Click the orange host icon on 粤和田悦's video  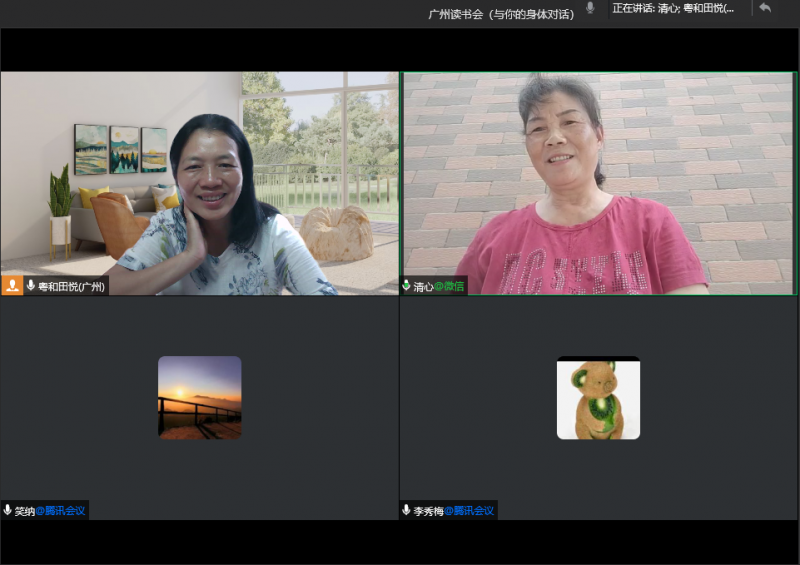tap(12, 286)
